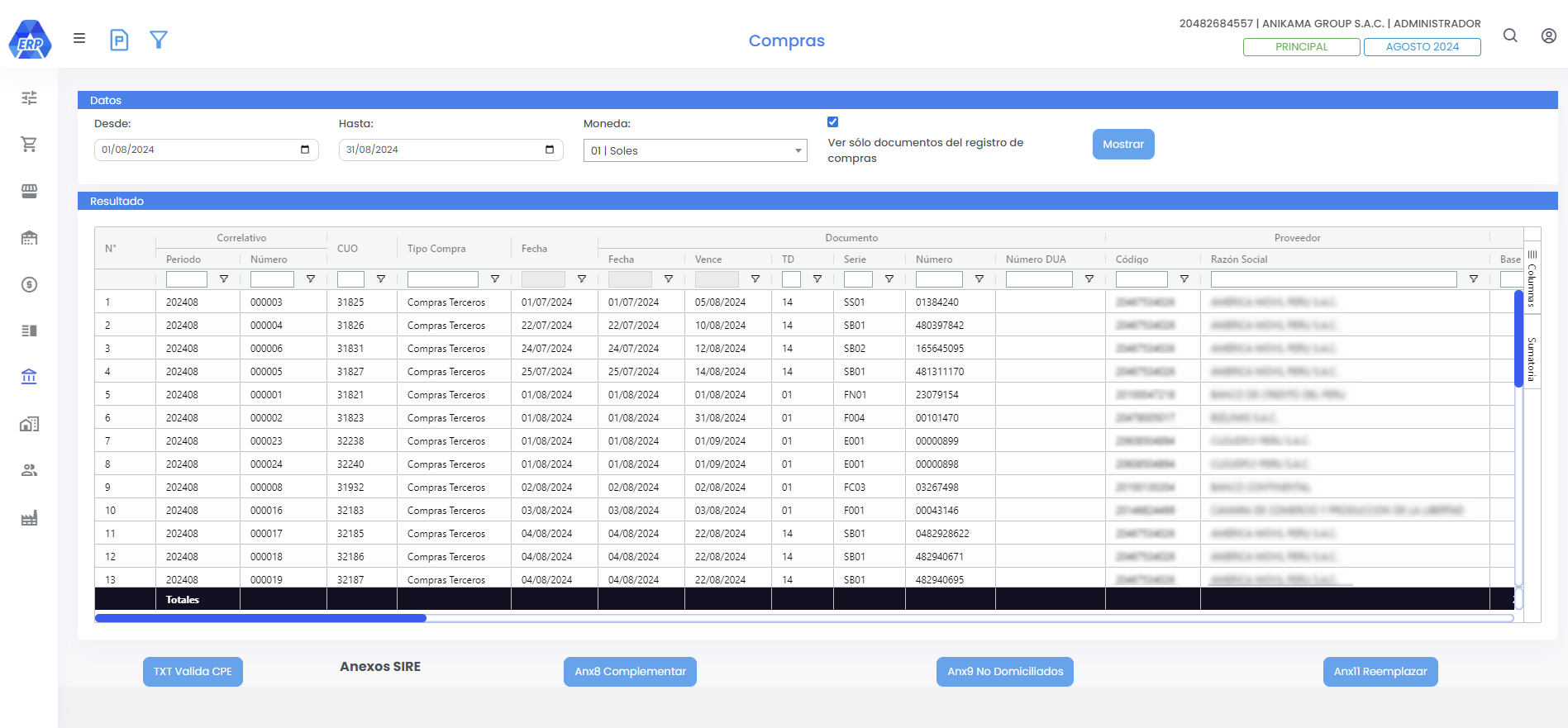Select the cell with correlativo 000016

coord(284,511)
